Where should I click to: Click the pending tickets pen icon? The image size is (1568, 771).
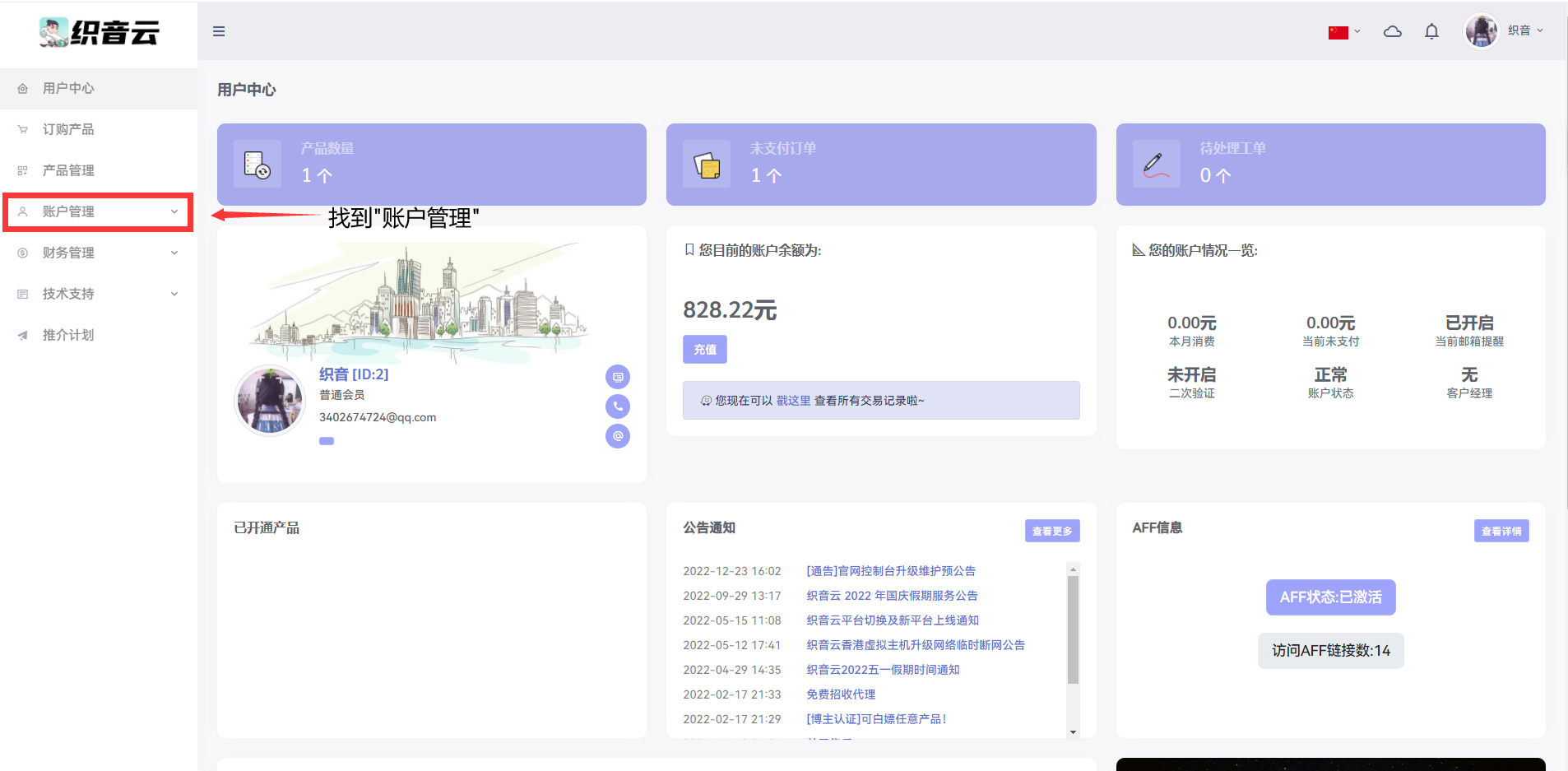pyautogui.click(x=1156, y=165)
